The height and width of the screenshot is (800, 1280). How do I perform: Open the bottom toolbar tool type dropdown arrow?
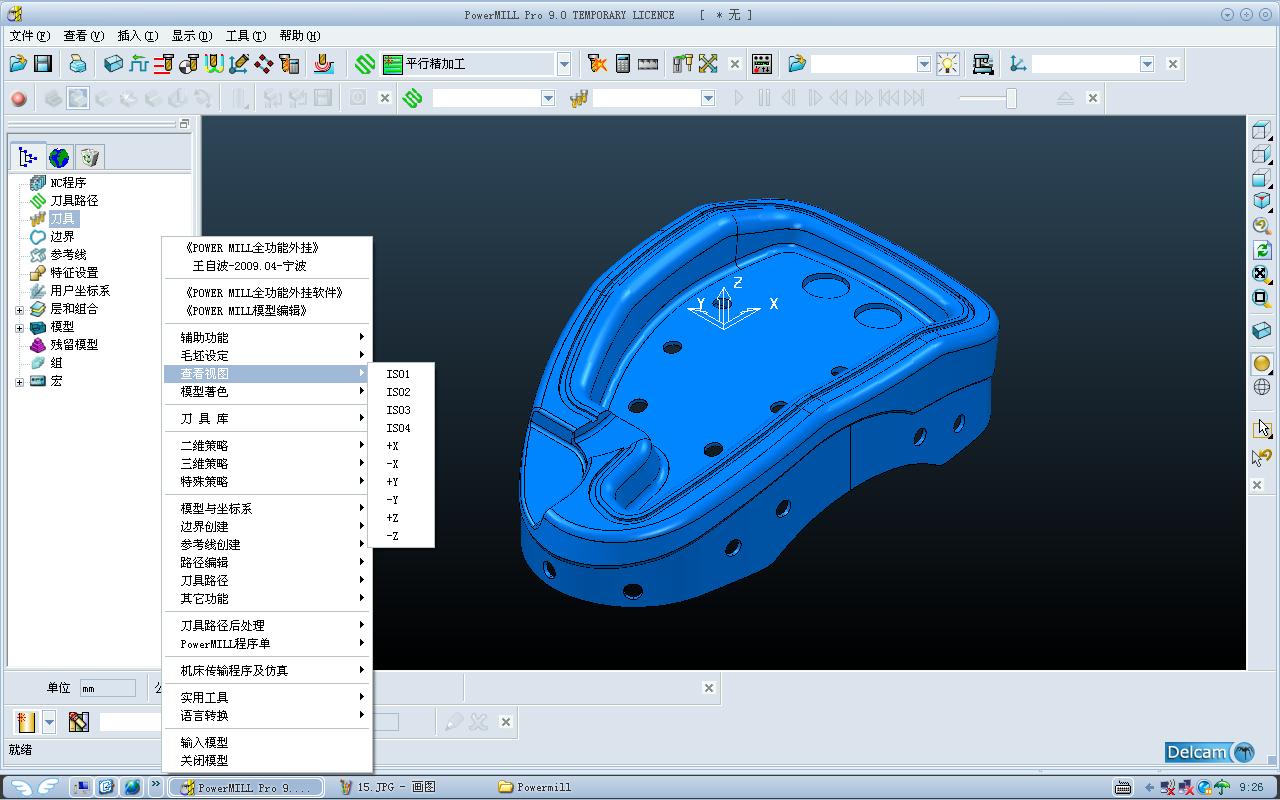coord(49,722)
